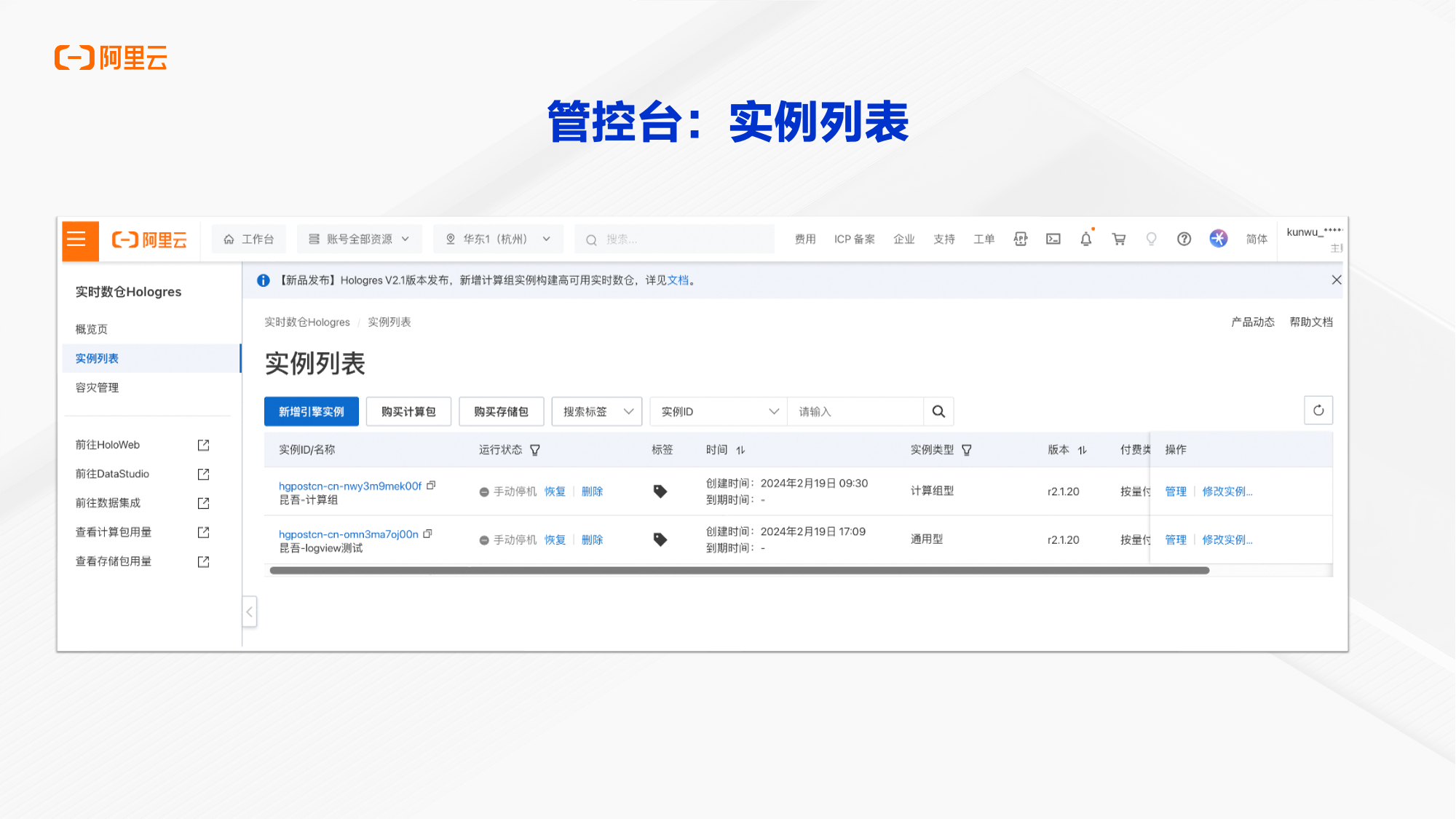Open 容灾管理 in the sidebar

coord(97,387)
